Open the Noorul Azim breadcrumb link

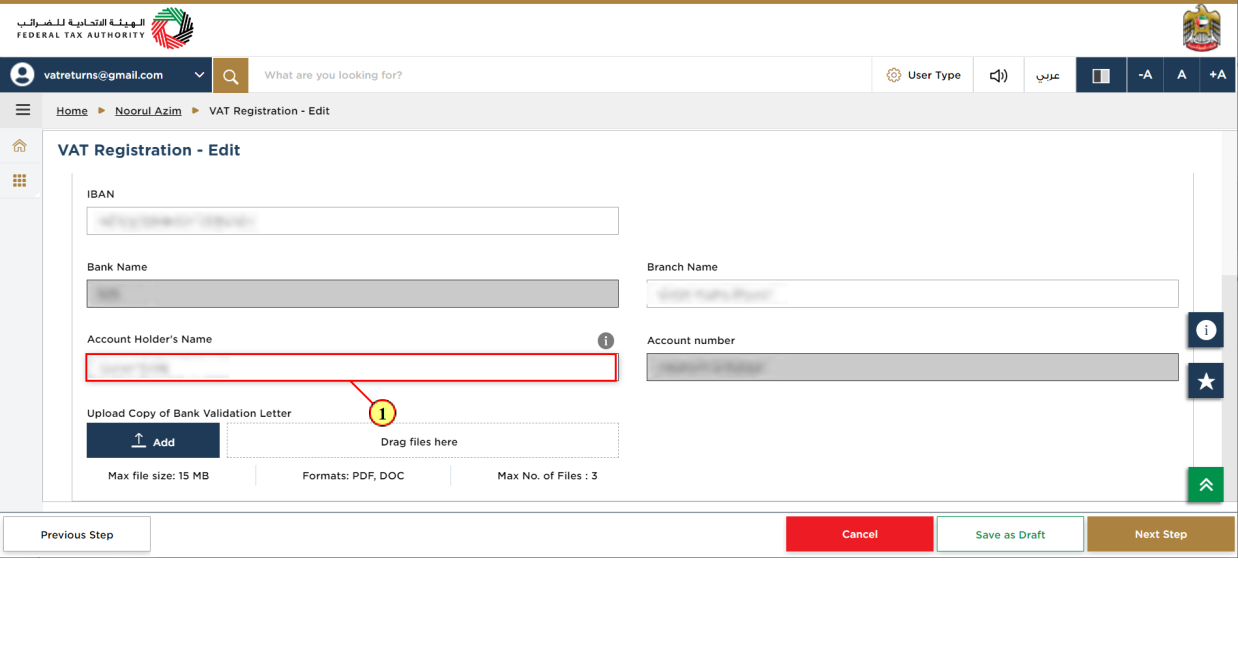tap(148, 111)
